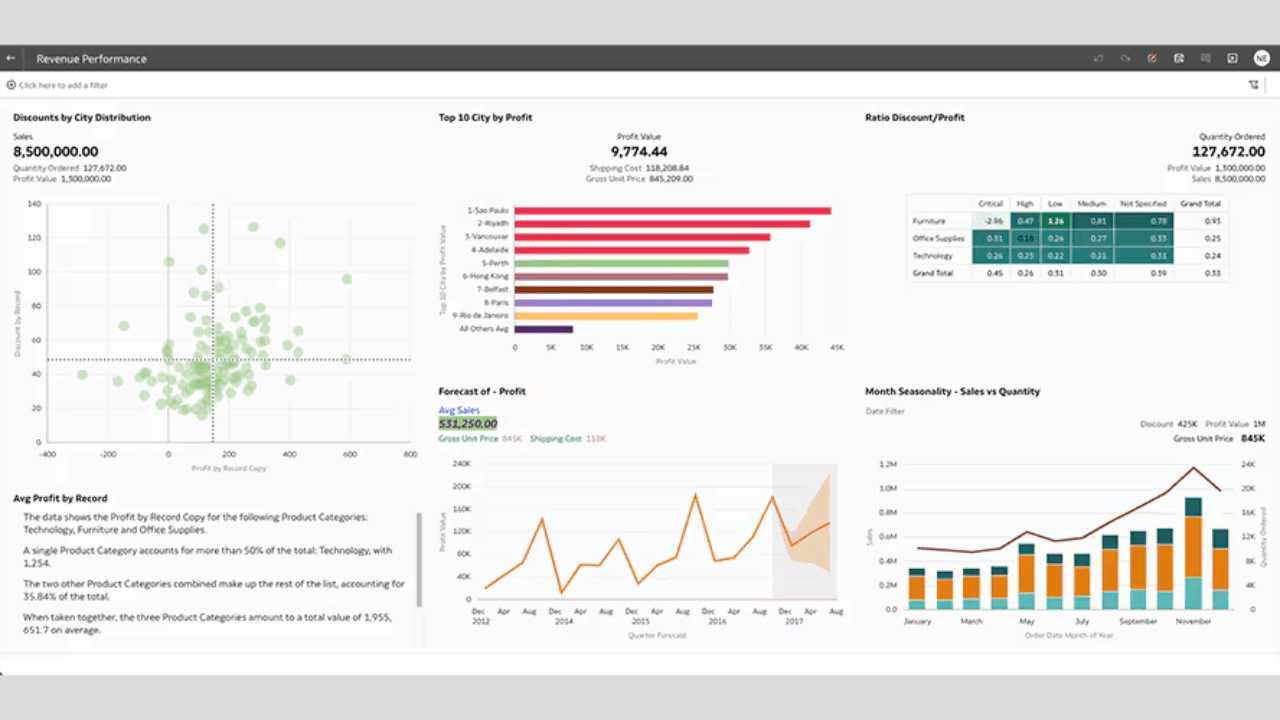Click the Shipping Cost 118K label
The image size is (1280, 720).
click(567, 438)
